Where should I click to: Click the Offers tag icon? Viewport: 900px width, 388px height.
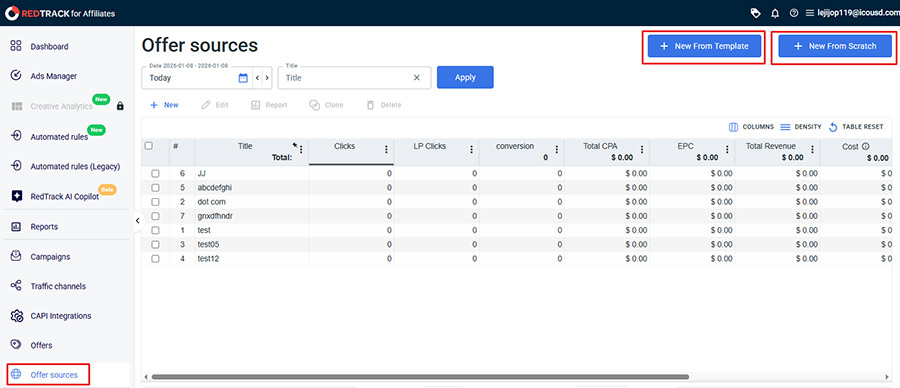[16, 345]
